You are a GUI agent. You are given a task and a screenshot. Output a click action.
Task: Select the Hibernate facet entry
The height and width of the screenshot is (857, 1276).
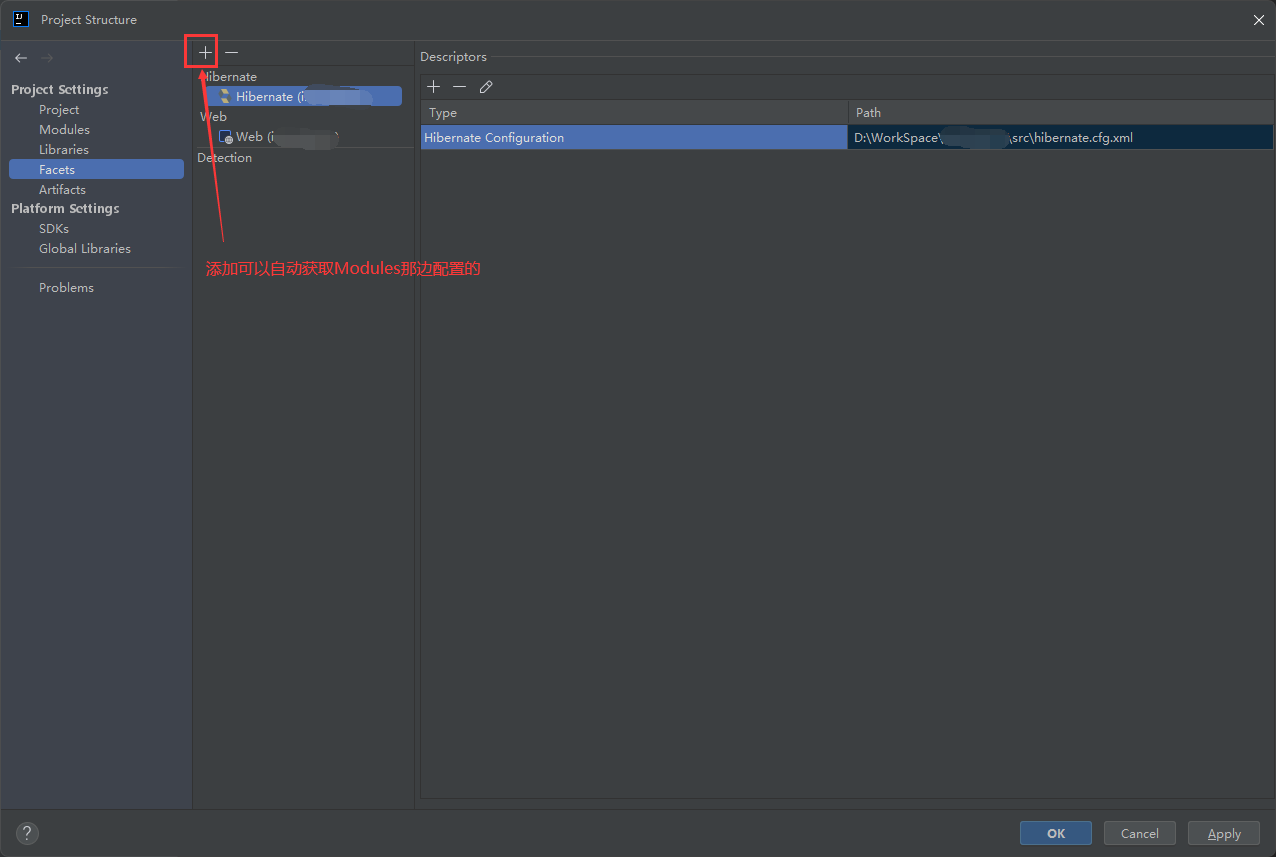tap(301, 97)
